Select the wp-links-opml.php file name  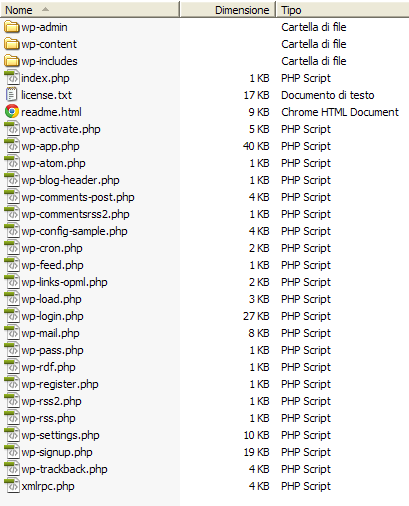[64, 282]
